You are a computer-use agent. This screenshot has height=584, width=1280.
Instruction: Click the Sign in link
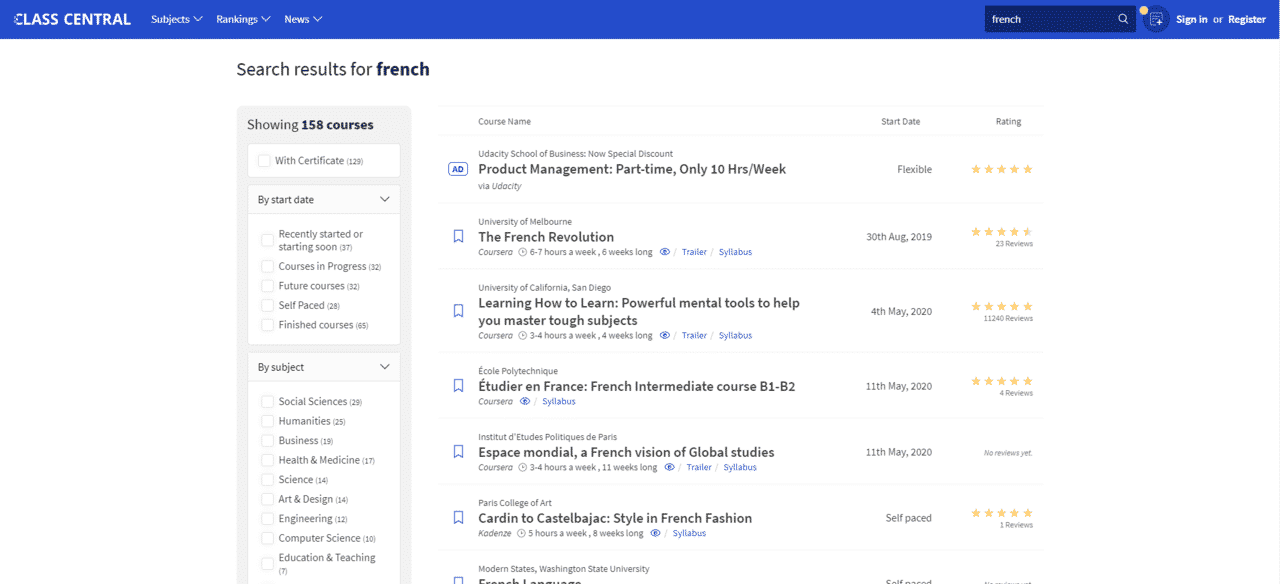(x=1192, y=19)
